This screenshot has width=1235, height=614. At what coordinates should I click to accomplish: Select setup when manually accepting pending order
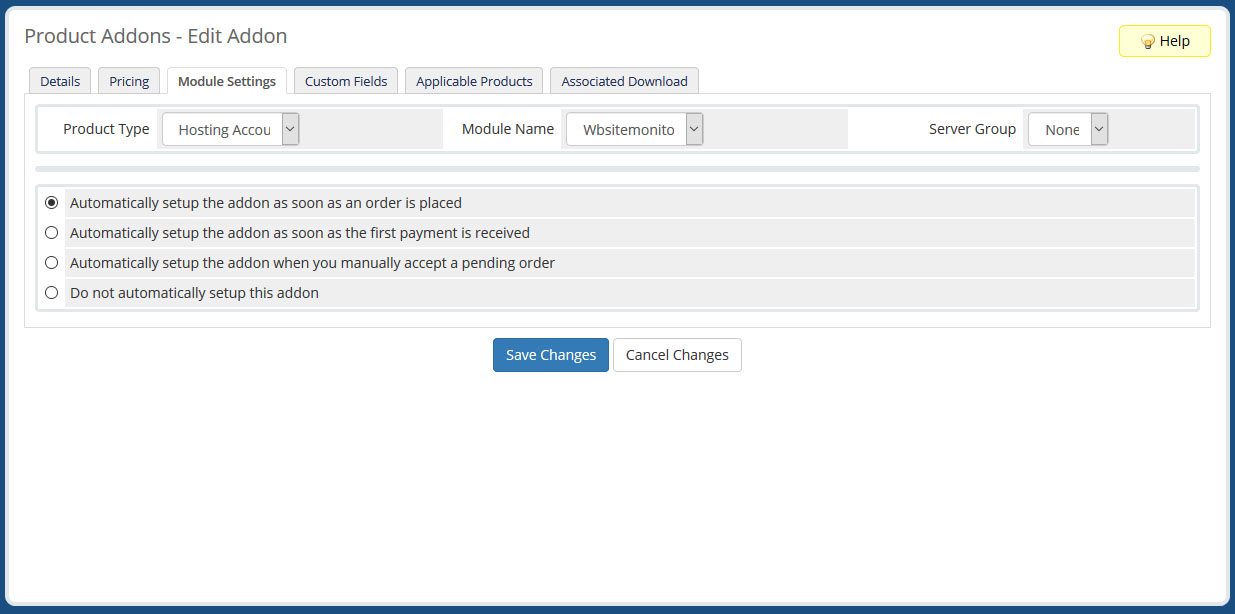51,262
